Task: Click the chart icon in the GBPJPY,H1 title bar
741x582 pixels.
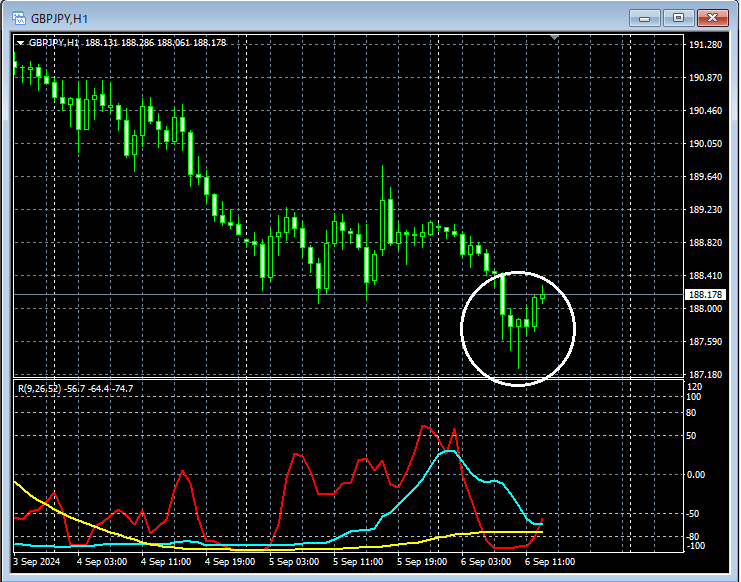Action: pyautogui.click(x=19, y=19)
